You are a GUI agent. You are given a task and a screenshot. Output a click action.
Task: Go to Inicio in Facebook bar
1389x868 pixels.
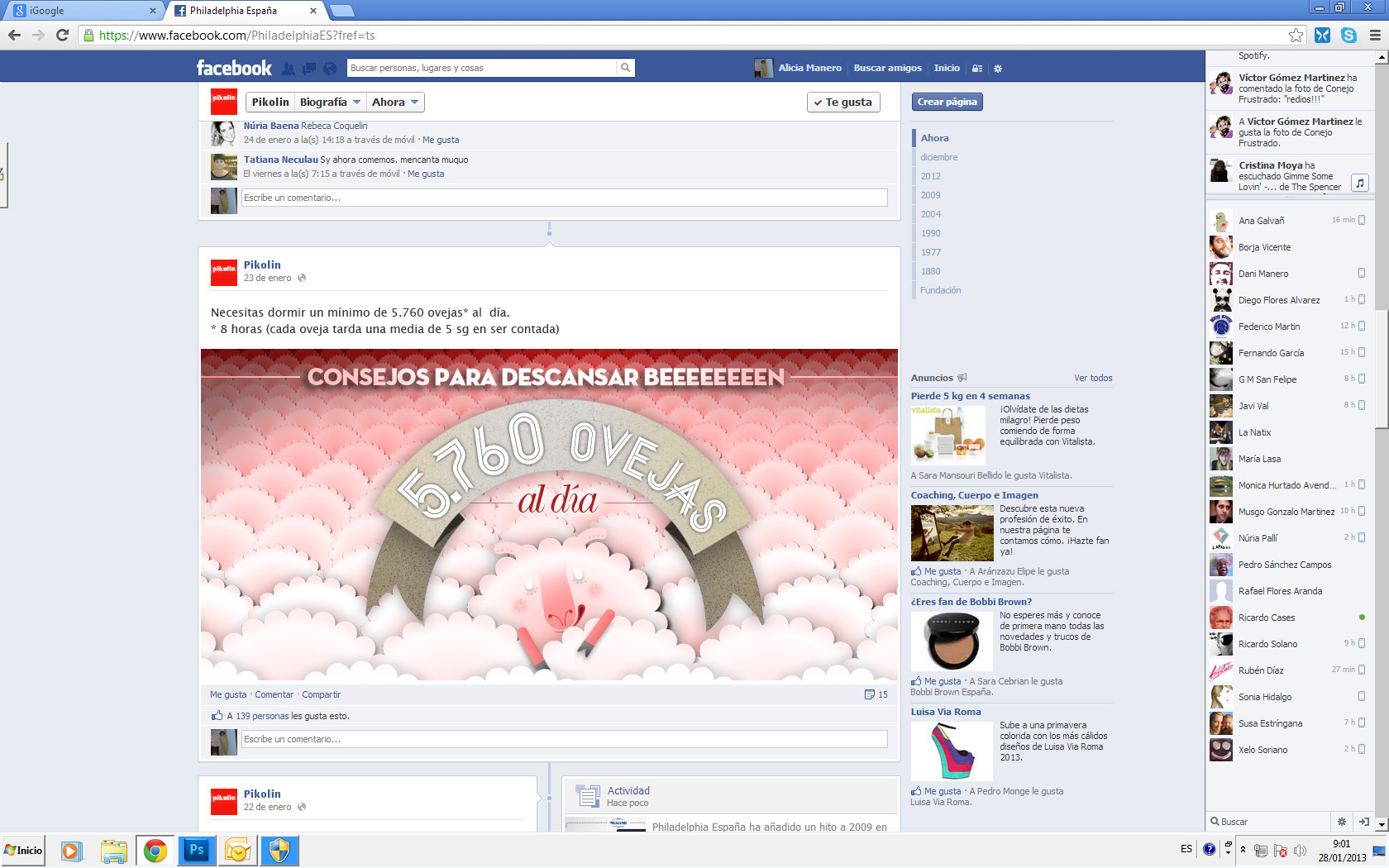[947, 68]
